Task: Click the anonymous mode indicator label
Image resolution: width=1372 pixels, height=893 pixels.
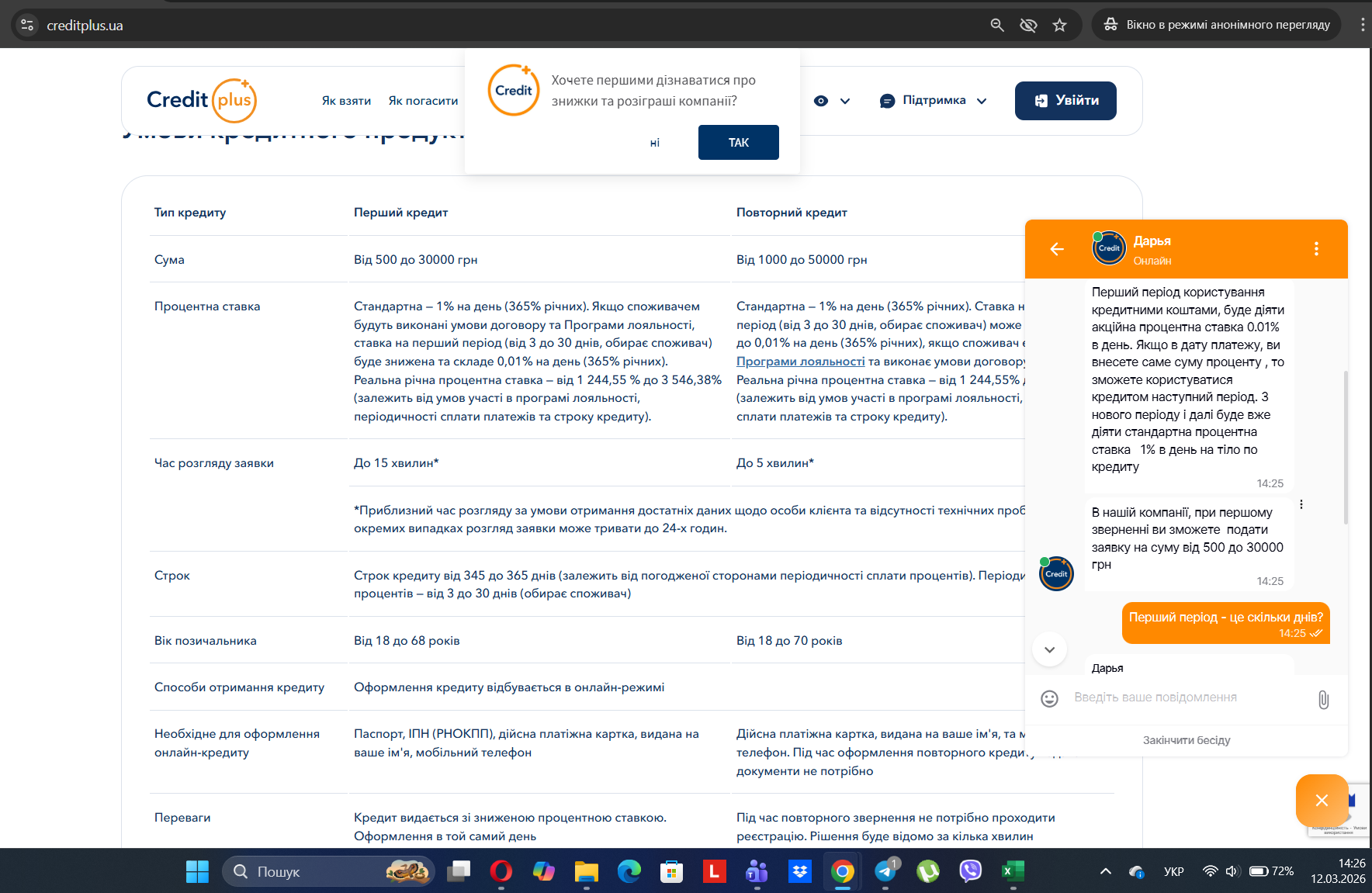Action: pos(1218,25)
